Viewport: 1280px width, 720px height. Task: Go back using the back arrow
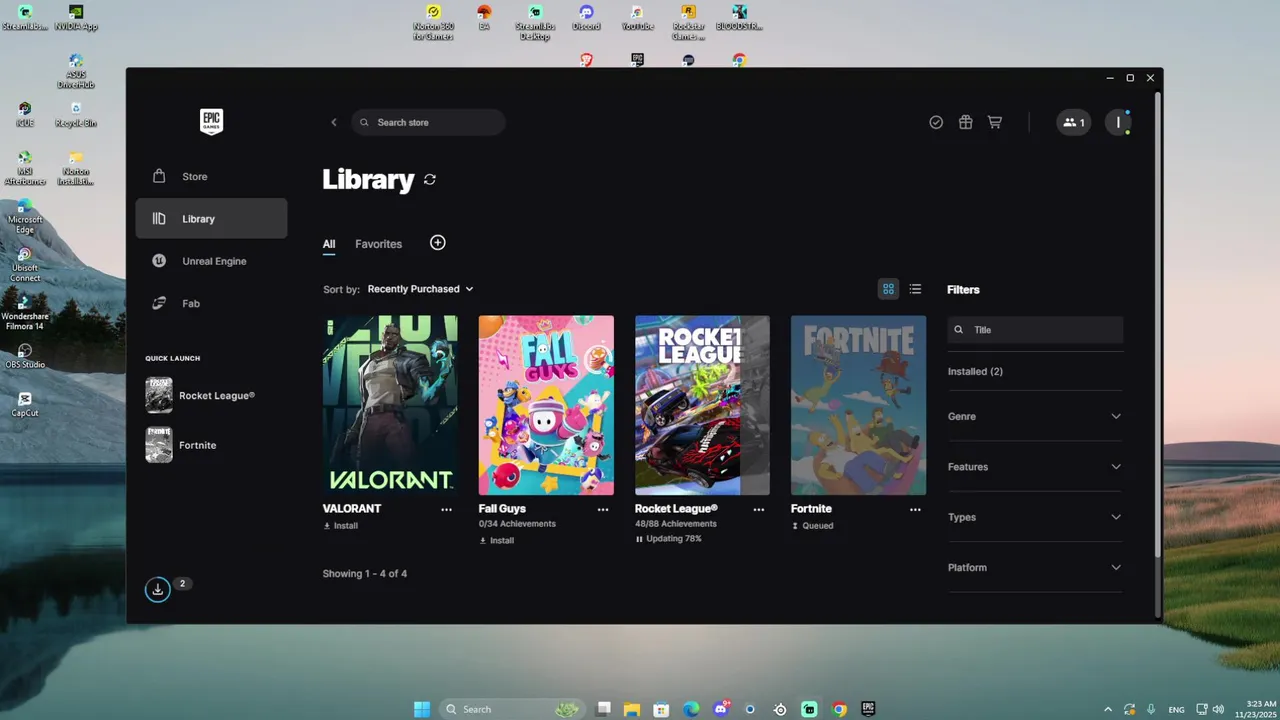point(334,122)
